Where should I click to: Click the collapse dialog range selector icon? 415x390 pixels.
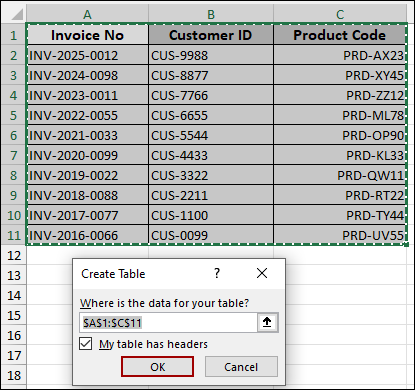pyautogui.click(x=267, y=322)
